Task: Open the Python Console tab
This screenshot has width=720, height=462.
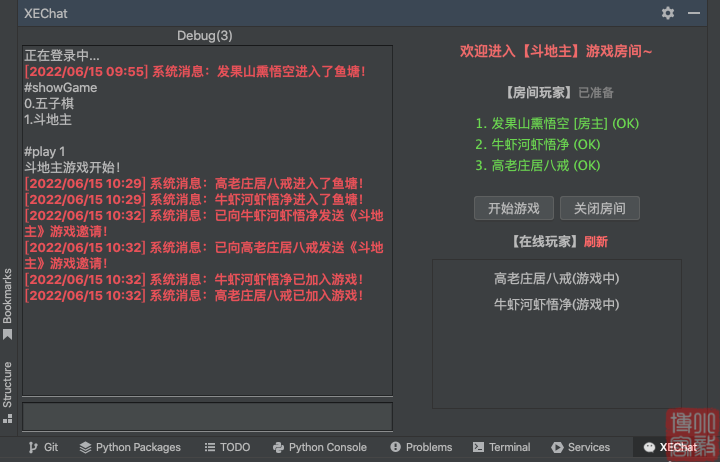Action: coord(320,447)
